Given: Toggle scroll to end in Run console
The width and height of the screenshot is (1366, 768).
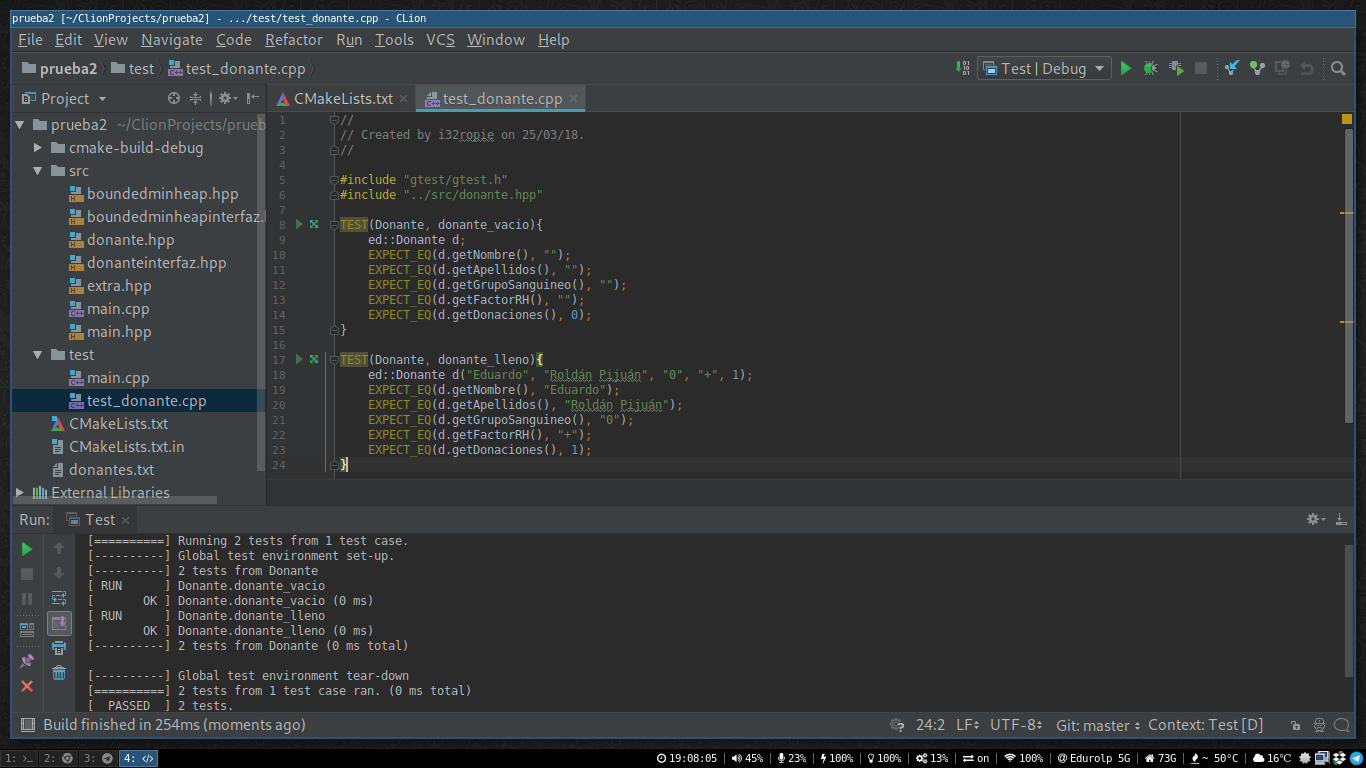Looking at the screenshot, I should [59, 623].
